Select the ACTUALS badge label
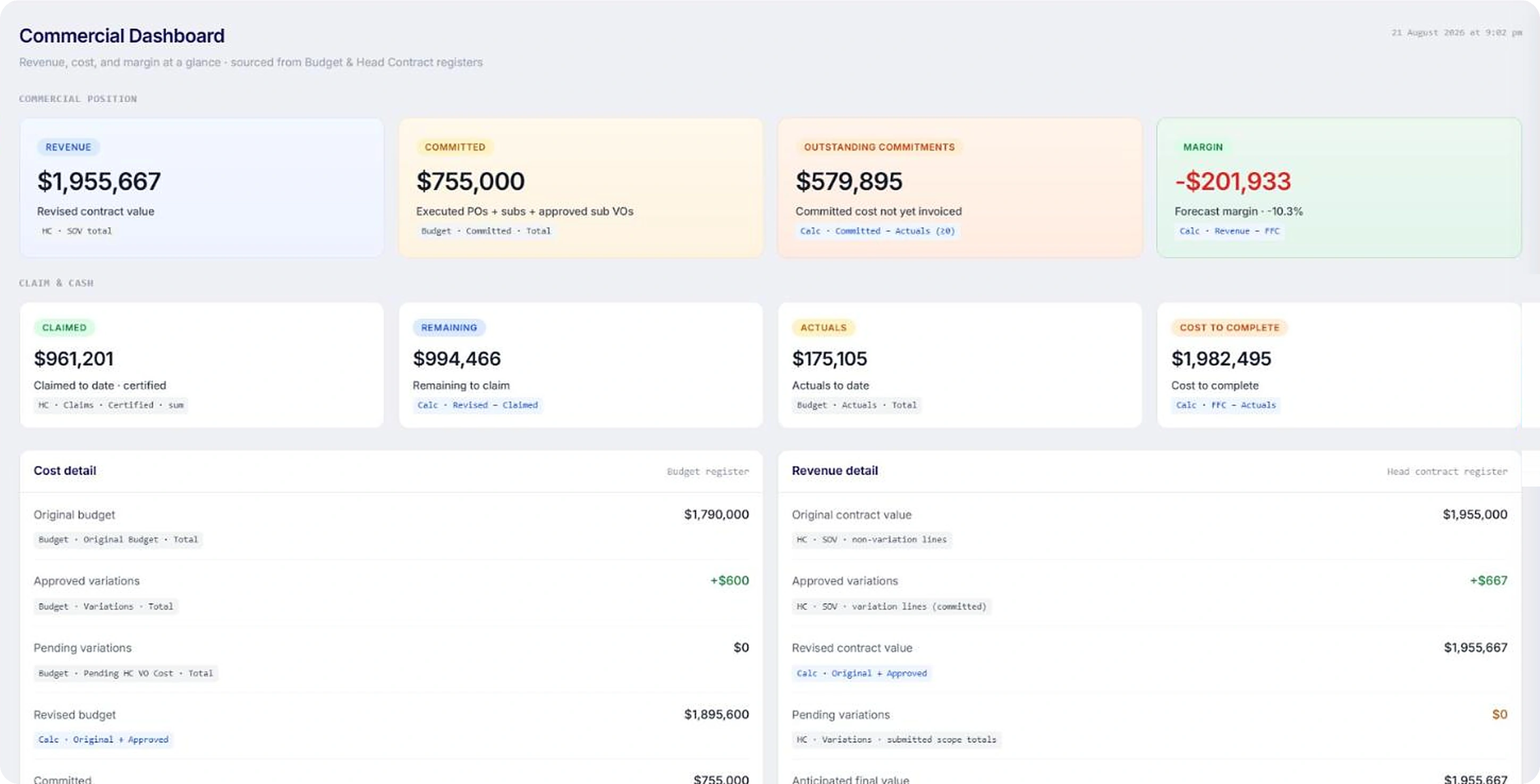Screen dimensions: 1540x784 click(x=823, y=327)
